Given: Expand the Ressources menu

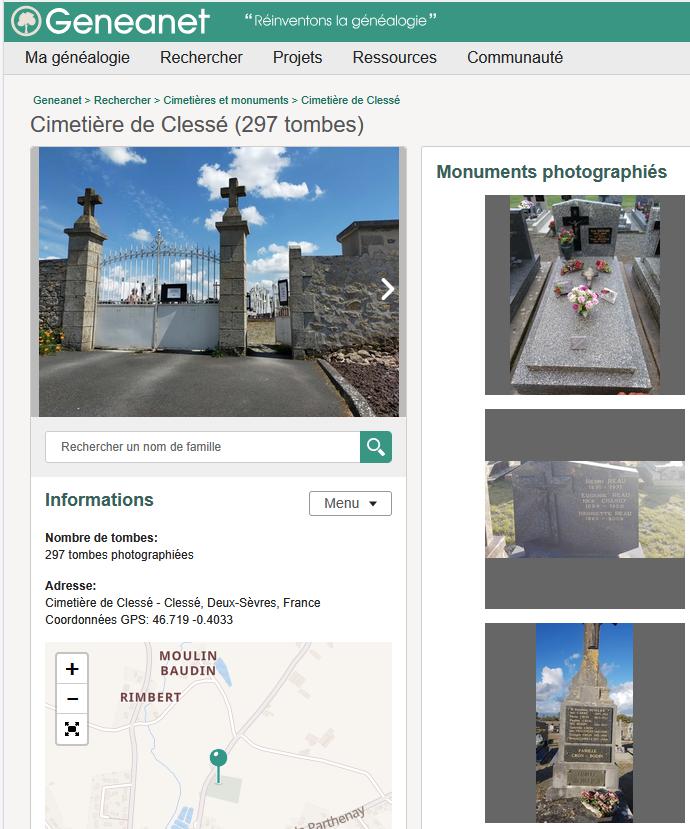Looking at the screenshot, I should tap(394, 58).
